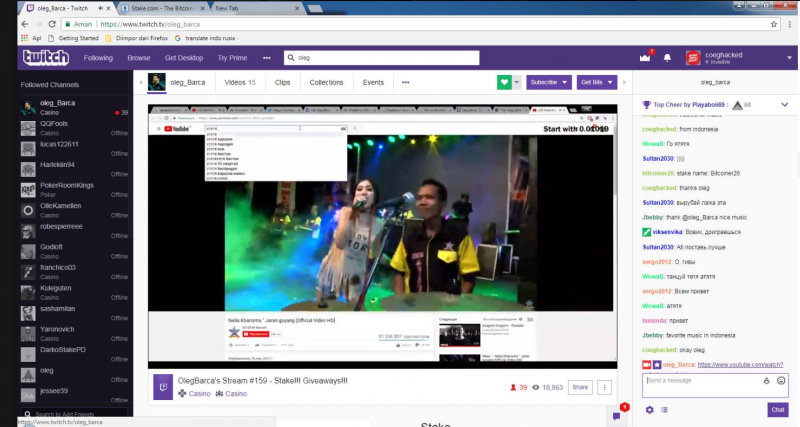Screen dimensions: 800x427
Task: Open robespierreee channel in sidebar
Action: click(x=74, y=231)
